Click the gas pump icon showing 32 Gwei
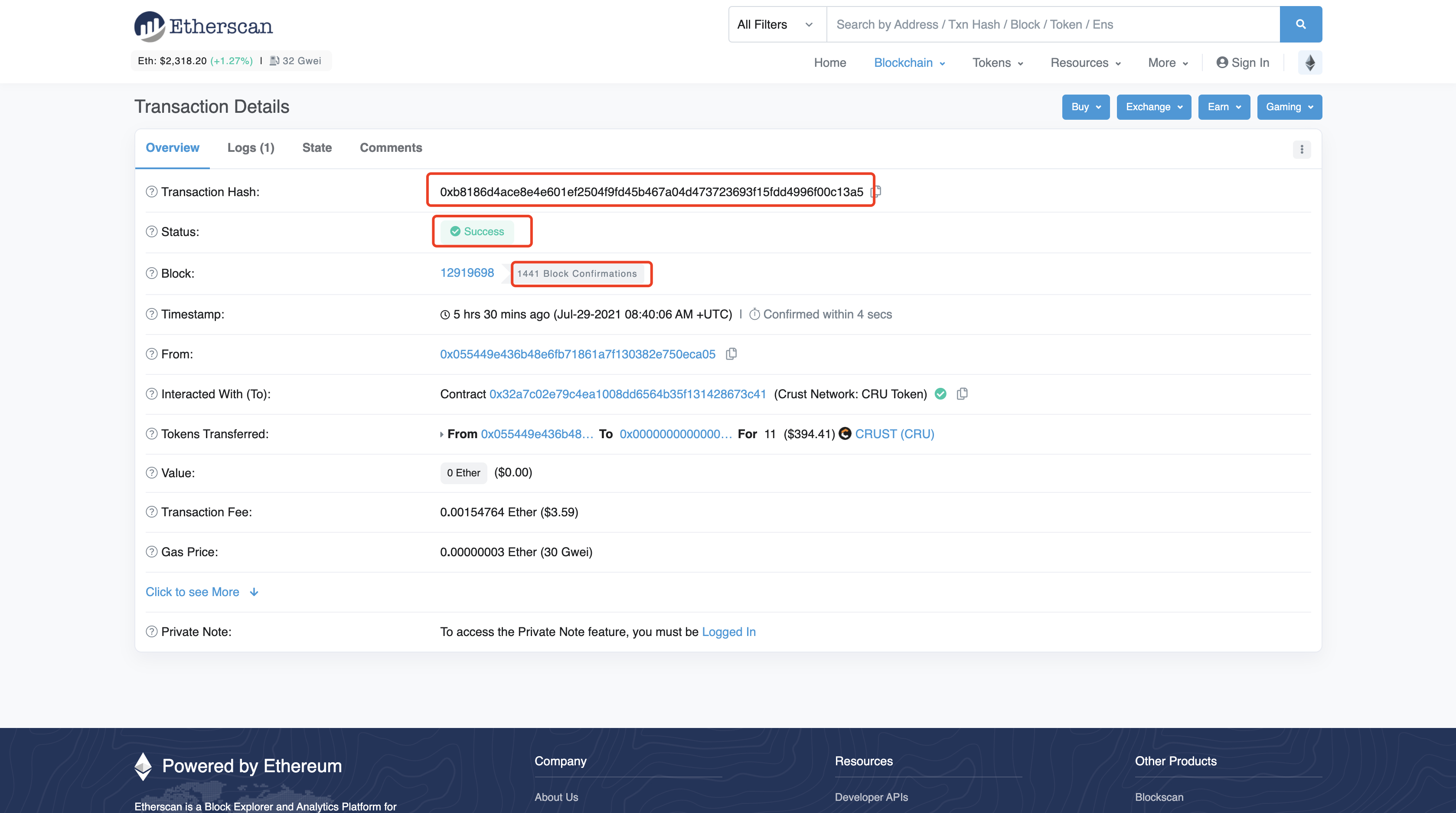 point(274,60)
